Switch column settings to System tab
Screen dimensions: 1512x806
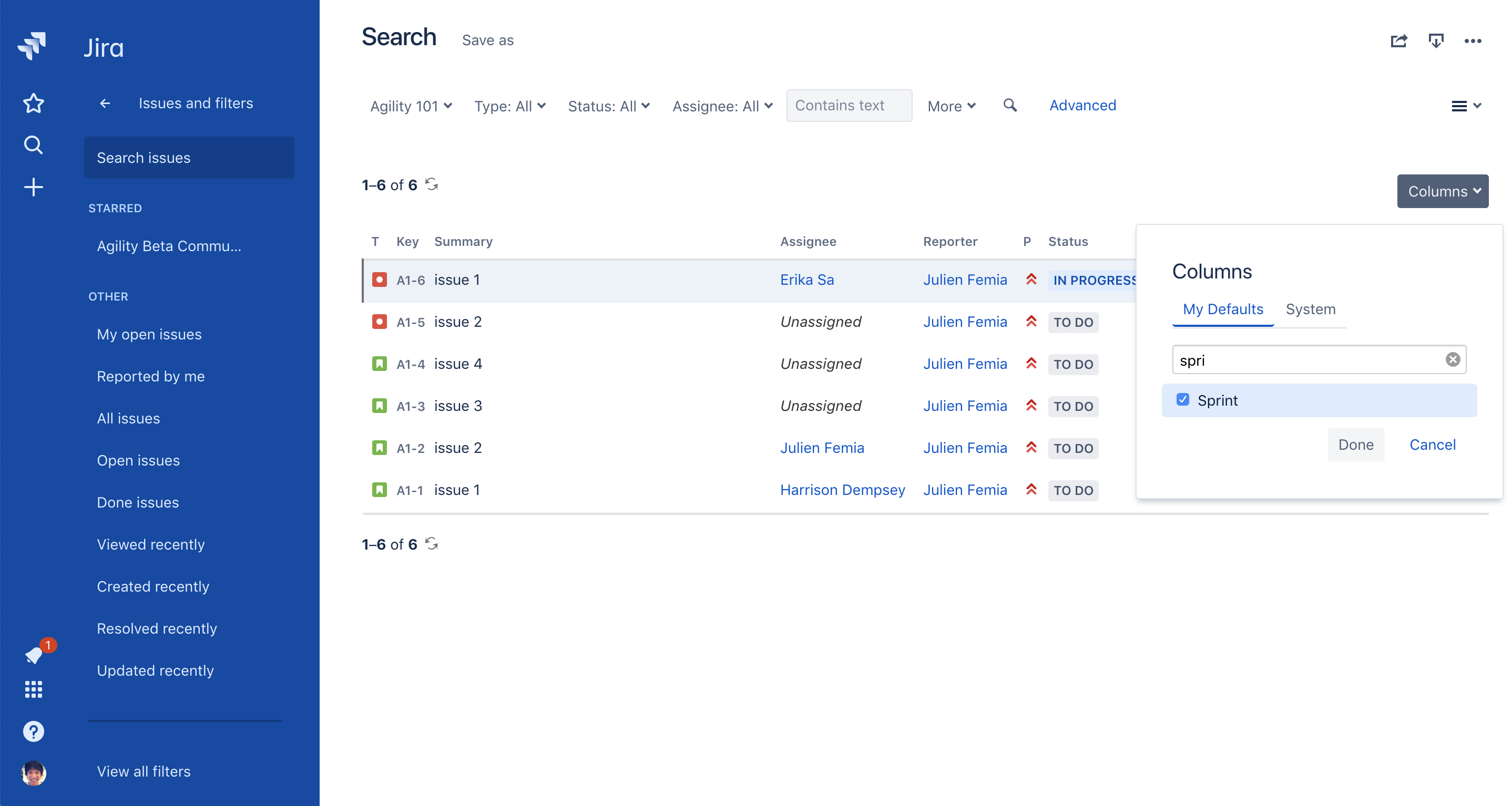click(1311, 309)
